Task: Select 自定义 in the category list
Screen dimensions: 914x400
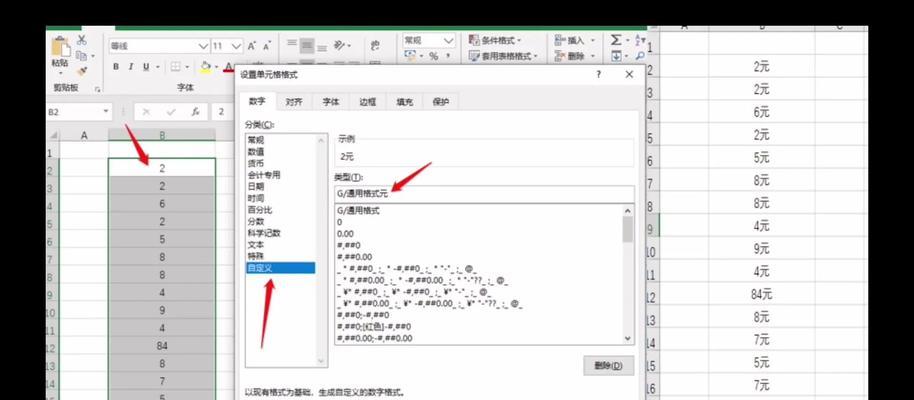Action: coord(280,268)
